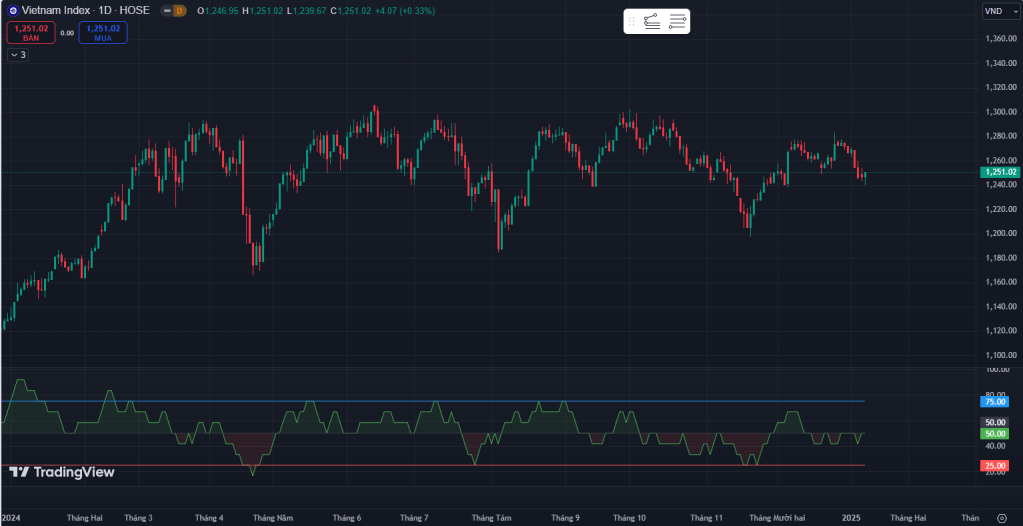
Task: Select the first drawing tool icon in floating toolbar
Action: 652,21
